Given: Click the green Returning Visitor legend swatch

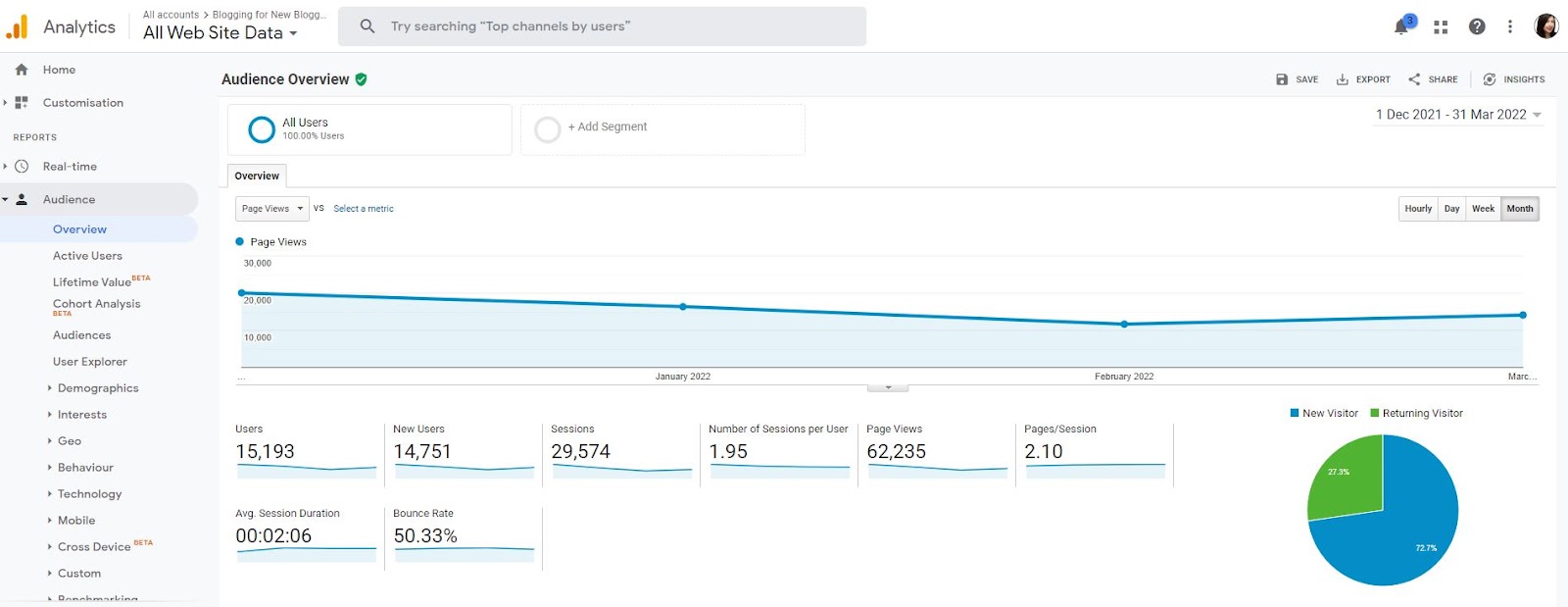Looking at the screenshot, I should 1374,413.
